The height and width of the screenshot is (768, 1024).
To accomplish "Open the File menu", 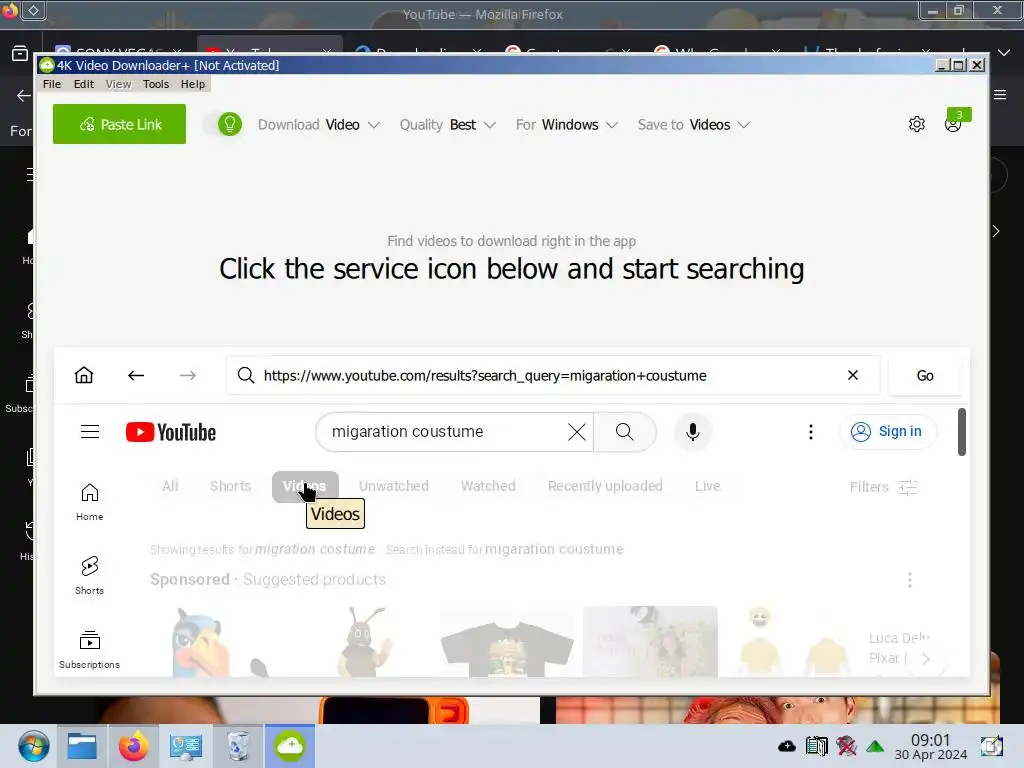I will coord(52,84).
